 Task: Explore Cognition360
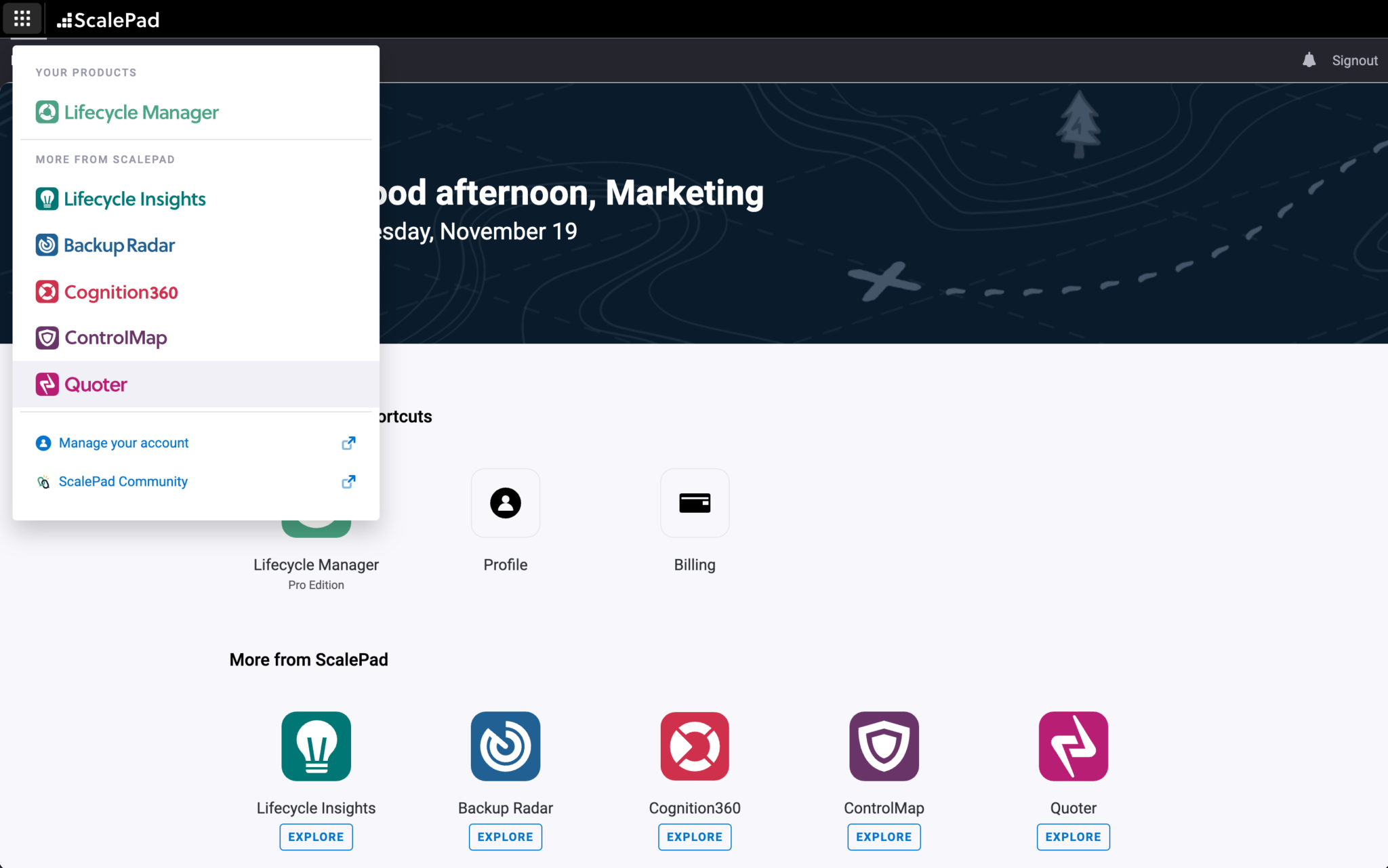694,836
